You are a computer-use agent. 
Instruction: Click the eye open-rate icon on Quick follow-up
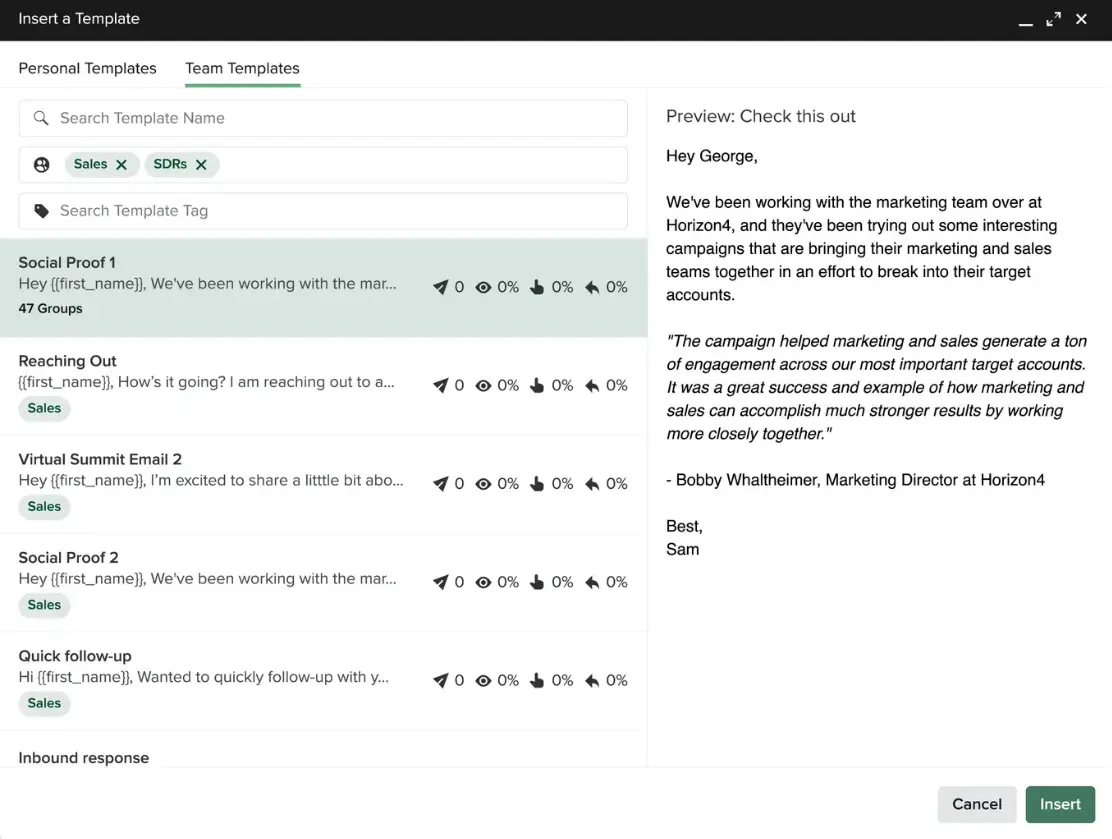pos(483,680)
